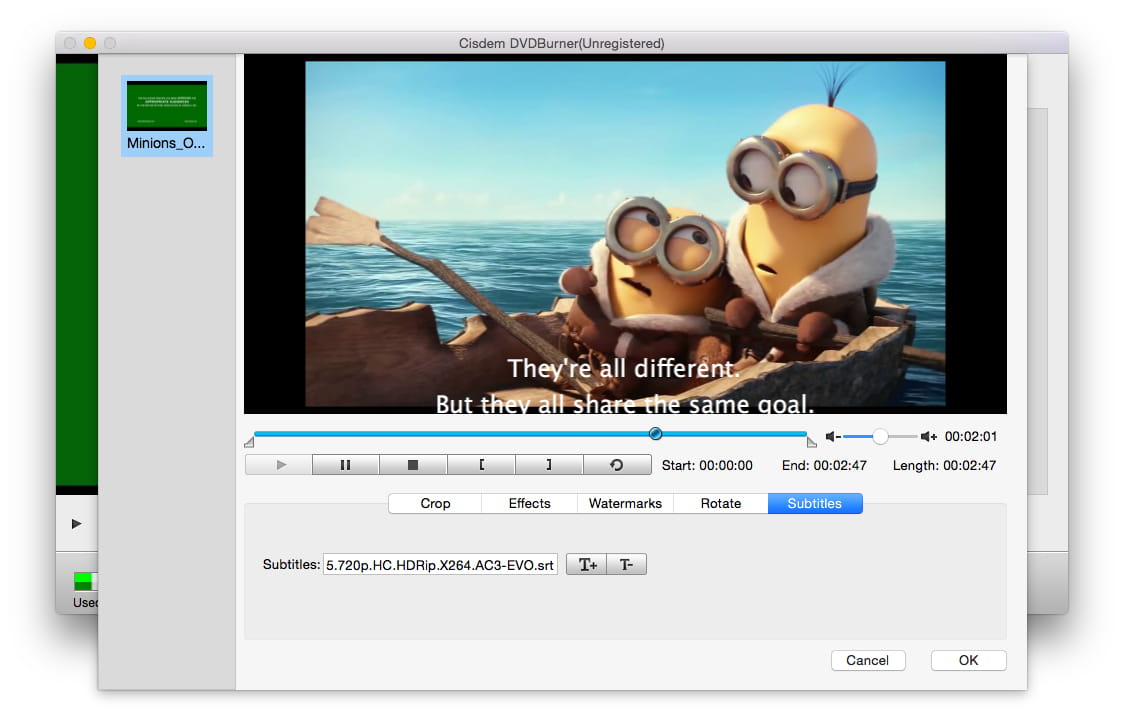
Task: Click the volume down speaker icon
Action: click(832, 436)
